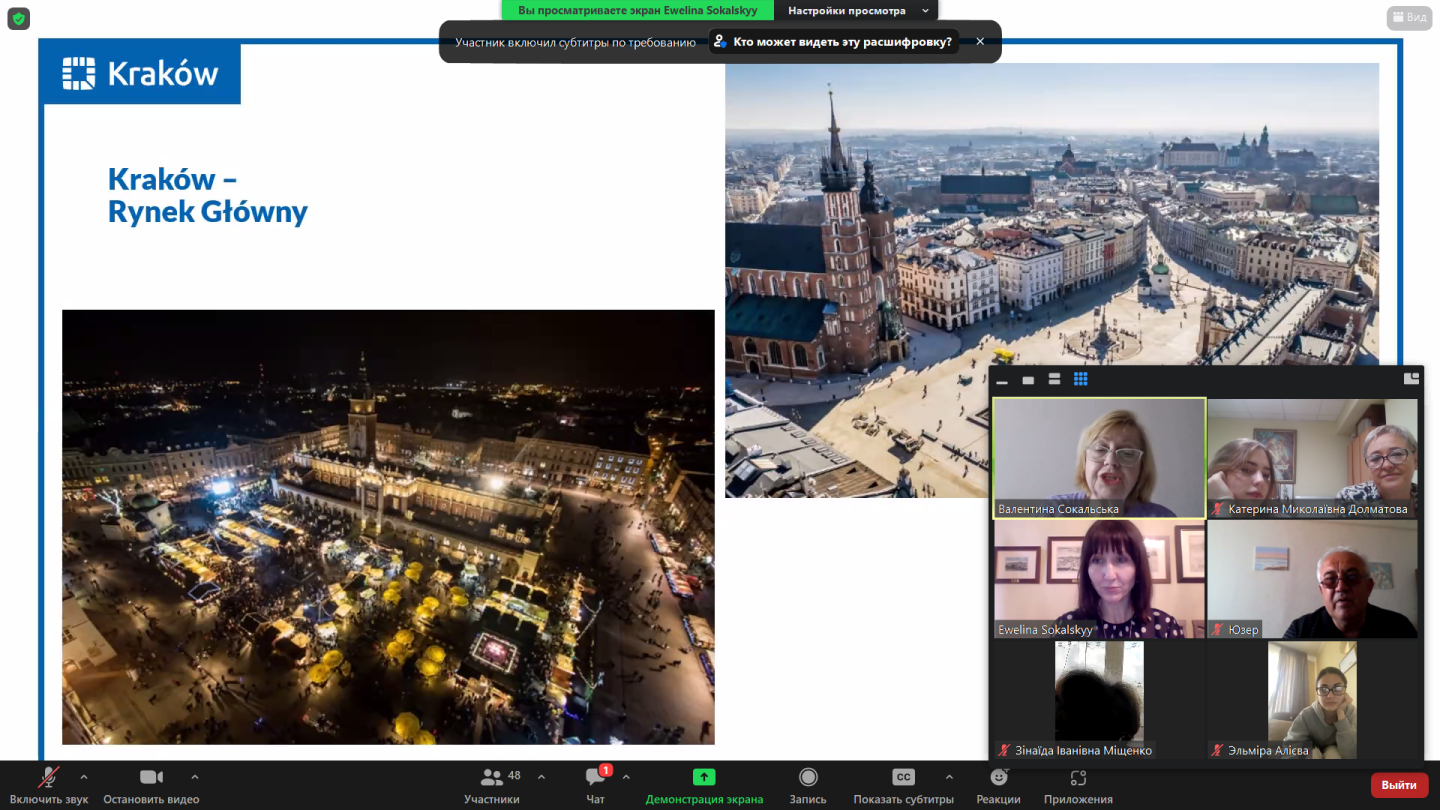Stop video camera (Остановить видео)

tap(151, 778)
